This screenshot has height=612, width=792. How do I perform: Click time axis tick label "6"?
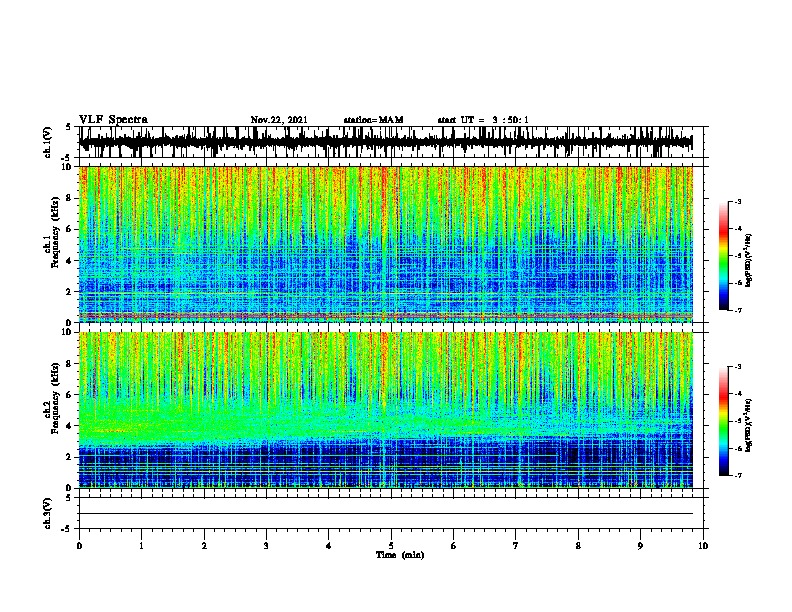[x=454, y=546]
